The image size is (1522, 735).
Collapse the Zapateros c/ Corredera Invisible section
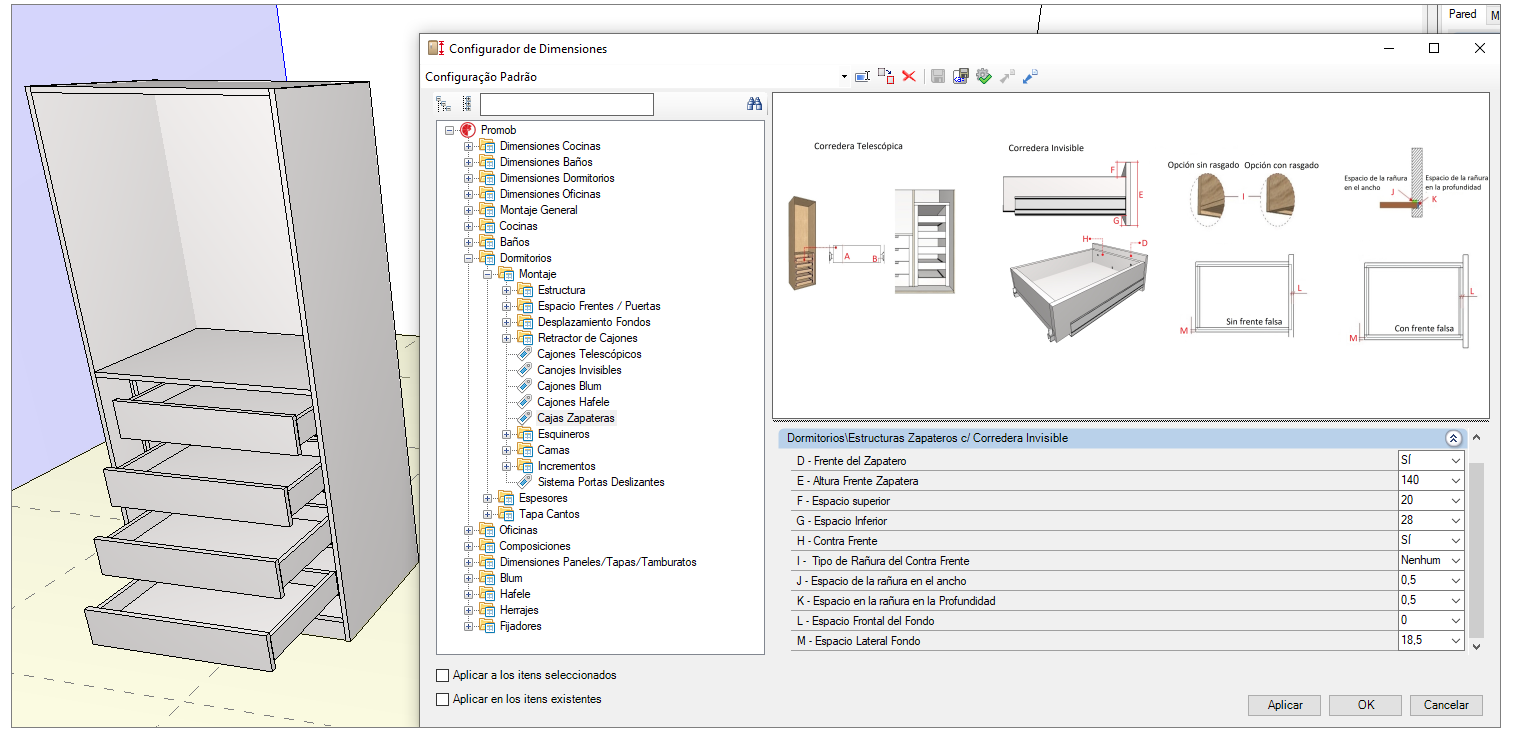click(x=1453, y=438)
